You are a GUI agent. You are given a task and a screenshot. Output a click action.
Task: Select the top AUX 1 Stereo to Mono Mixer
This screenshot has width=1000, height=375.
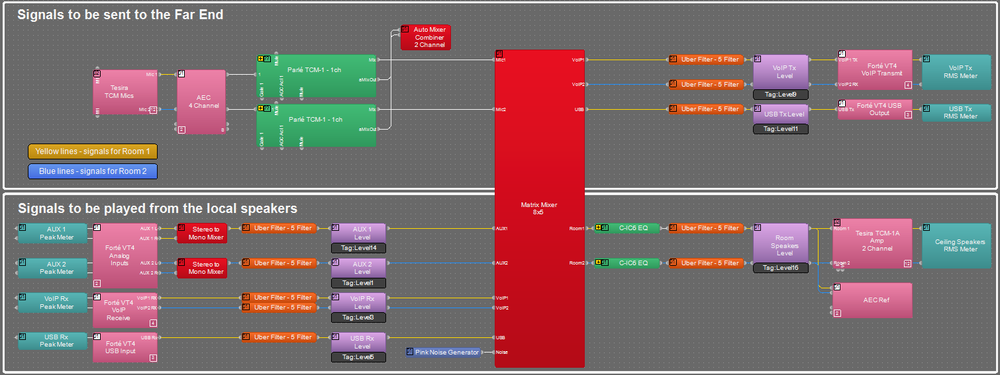[x=202, y=233]
